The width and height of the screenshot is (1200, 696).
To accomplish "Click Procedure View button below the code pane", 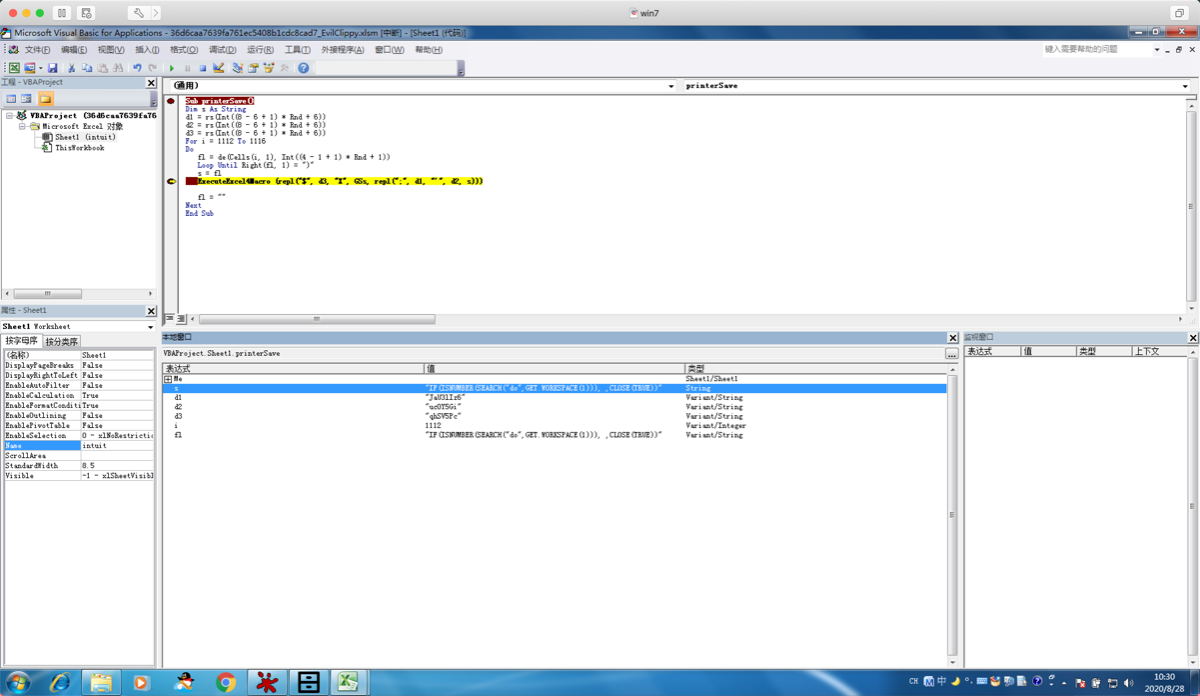I will click(x=169, y=319).
